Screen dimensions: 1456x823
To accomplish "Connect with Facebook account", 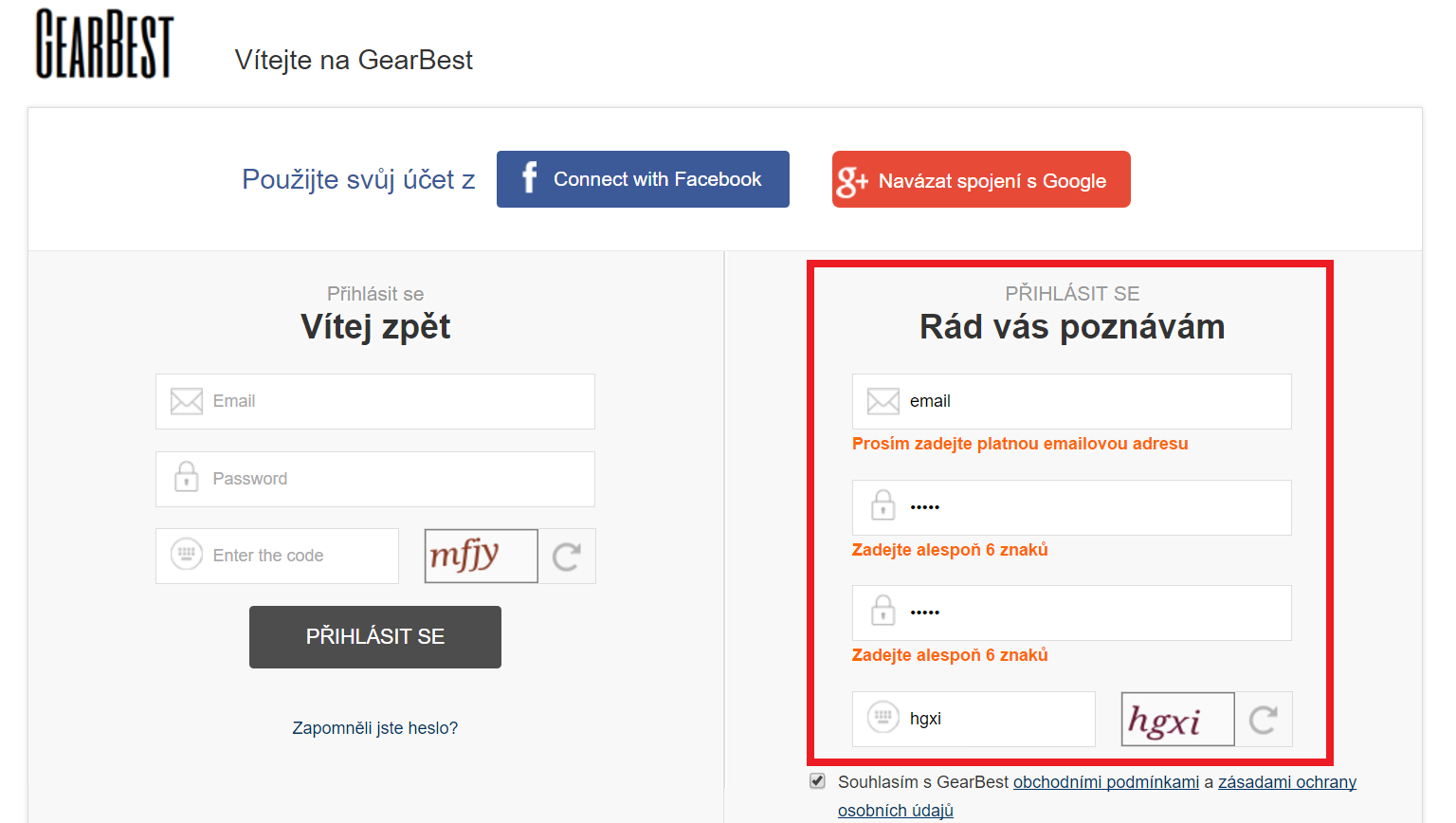I will coord(643,179).
